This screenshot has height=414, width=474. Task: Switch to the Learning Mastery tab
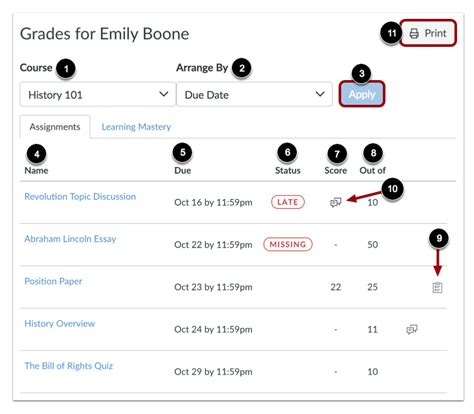point(136,127)
